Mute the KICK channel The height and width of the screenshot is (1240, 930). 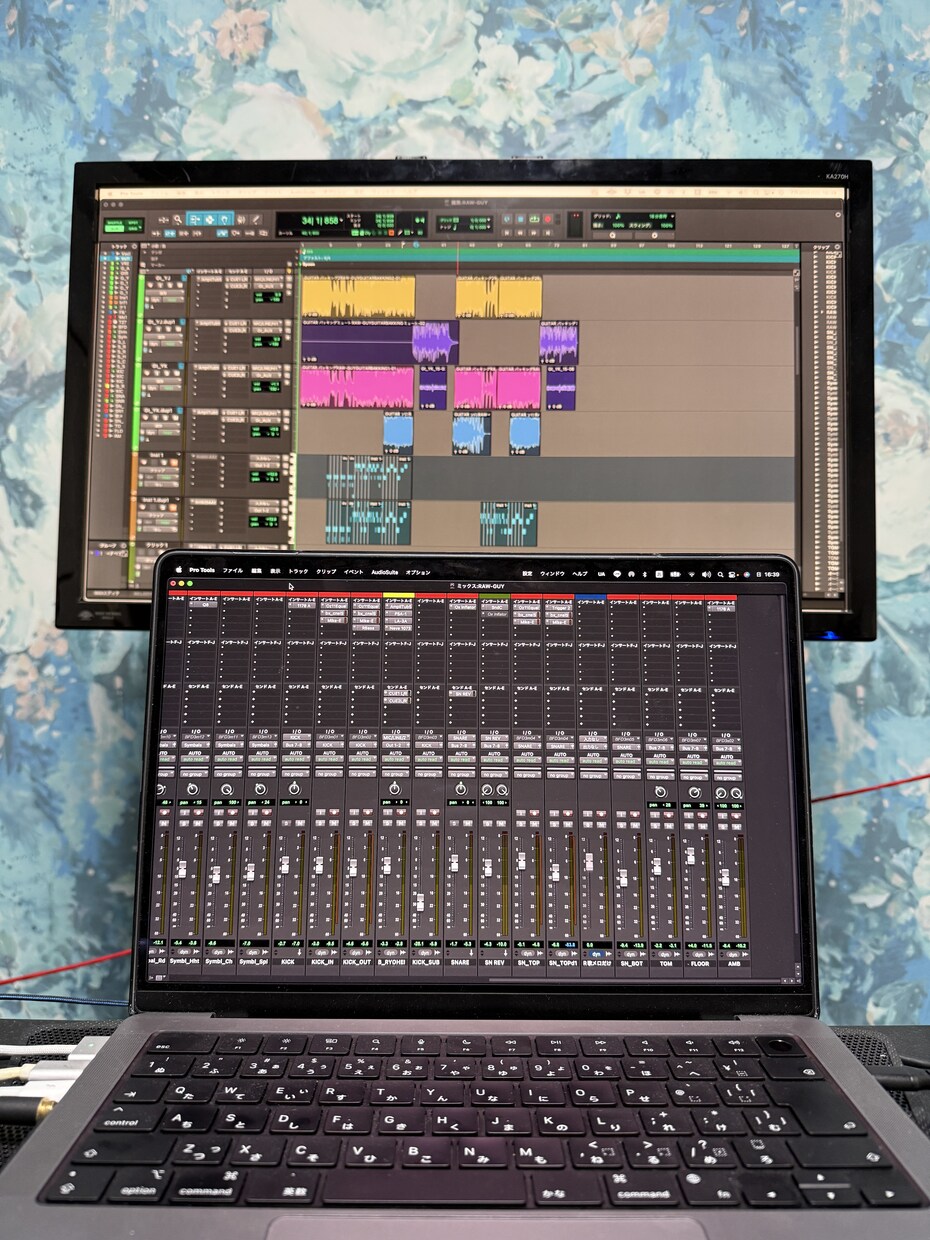(x=300, y=822)
